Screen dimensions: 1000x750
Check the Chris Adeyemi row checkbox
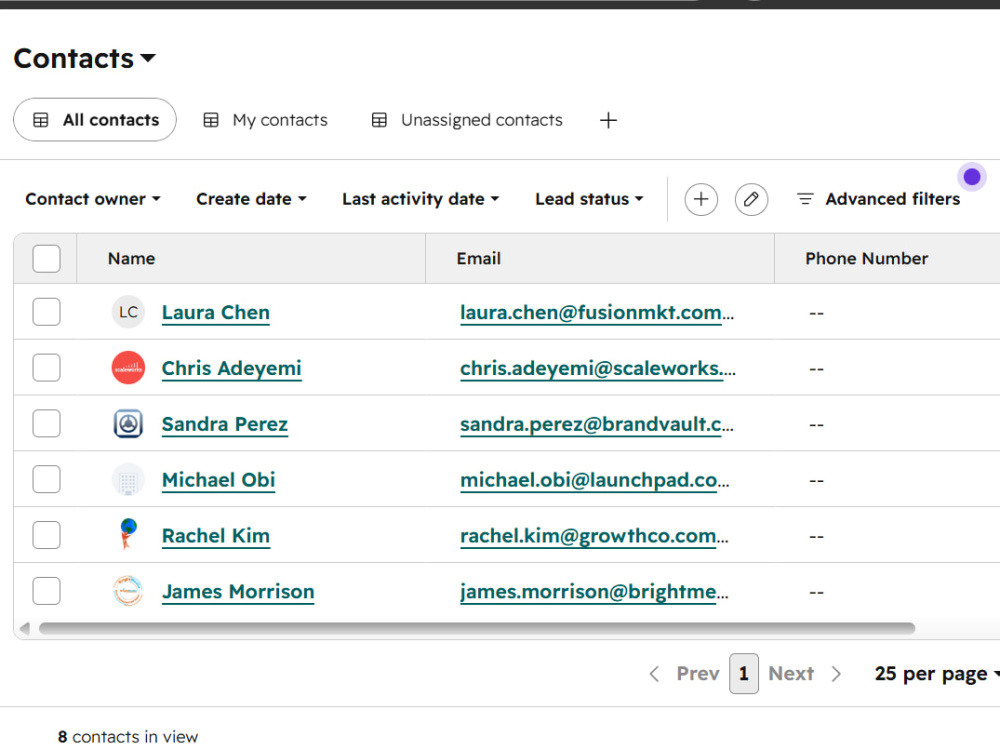click(47, 368)
